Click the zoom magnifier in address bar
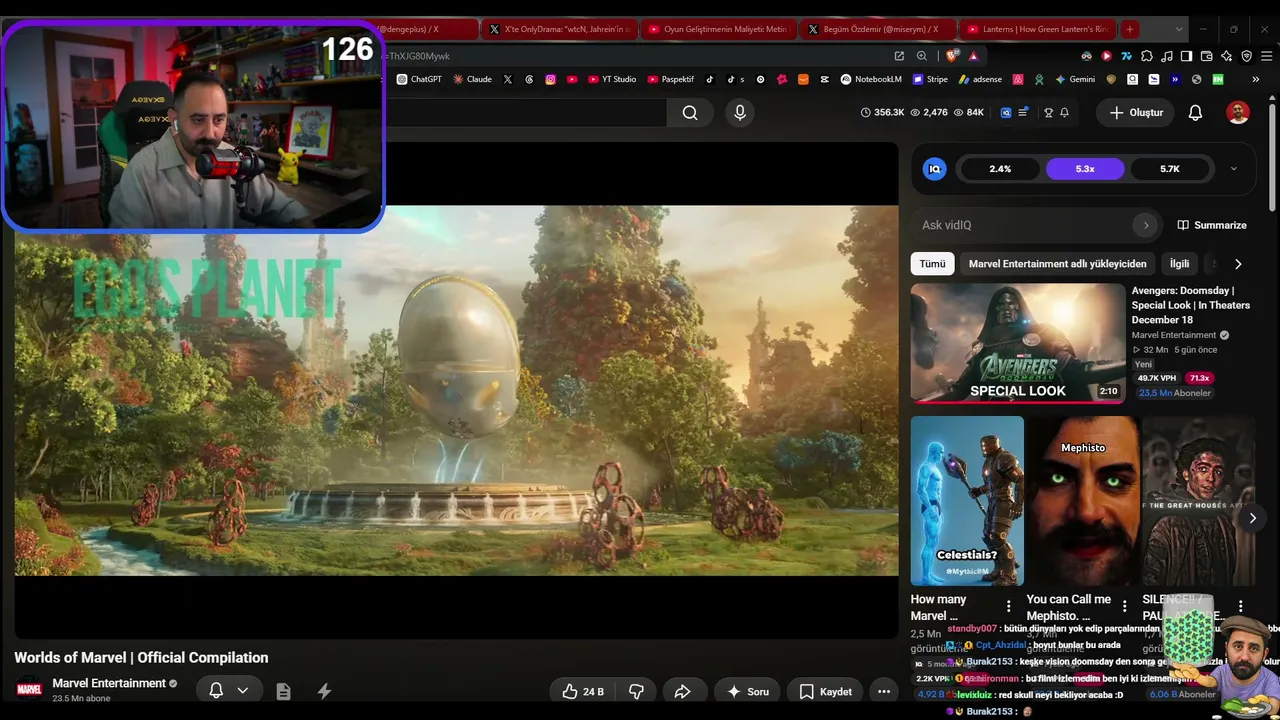1280x720 pixels. (921, 56)
